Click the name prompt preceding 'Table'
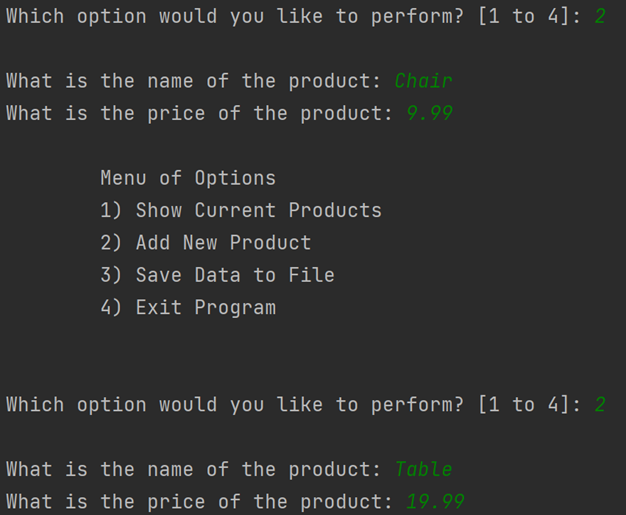 click(x=194, y=469)
